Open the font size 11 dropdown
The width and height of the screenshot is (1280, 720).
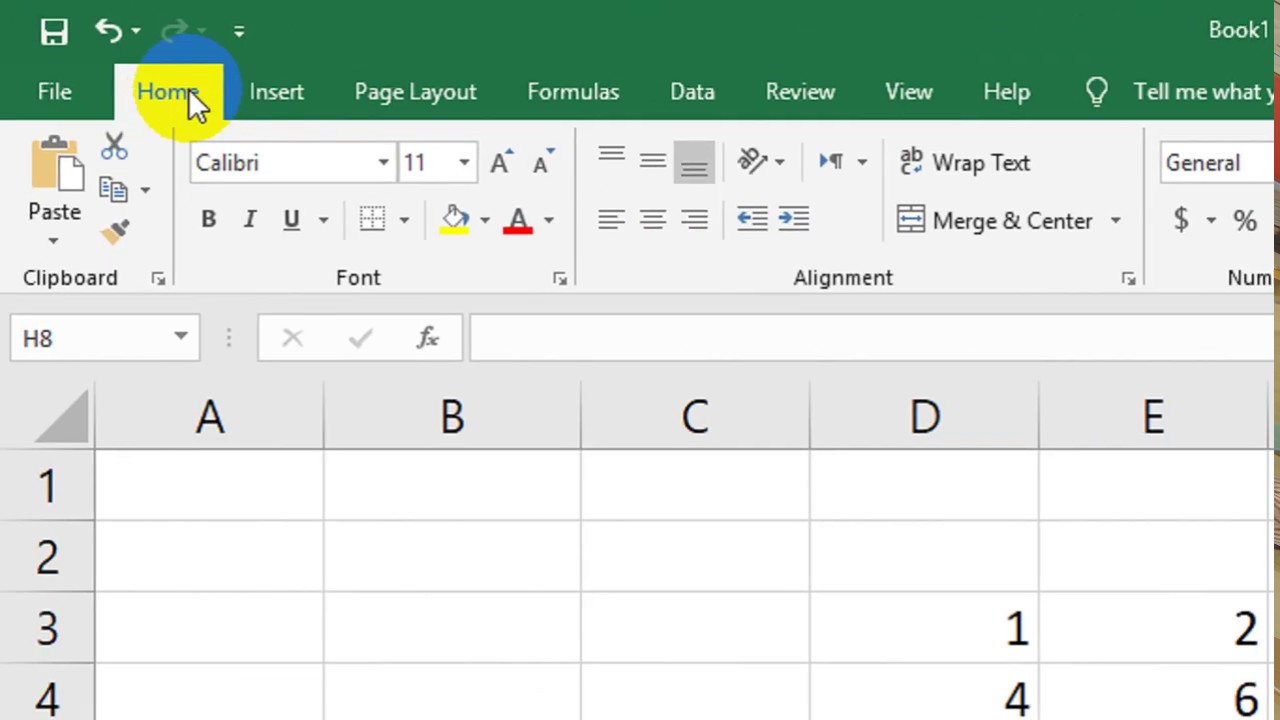coord(464,163)
